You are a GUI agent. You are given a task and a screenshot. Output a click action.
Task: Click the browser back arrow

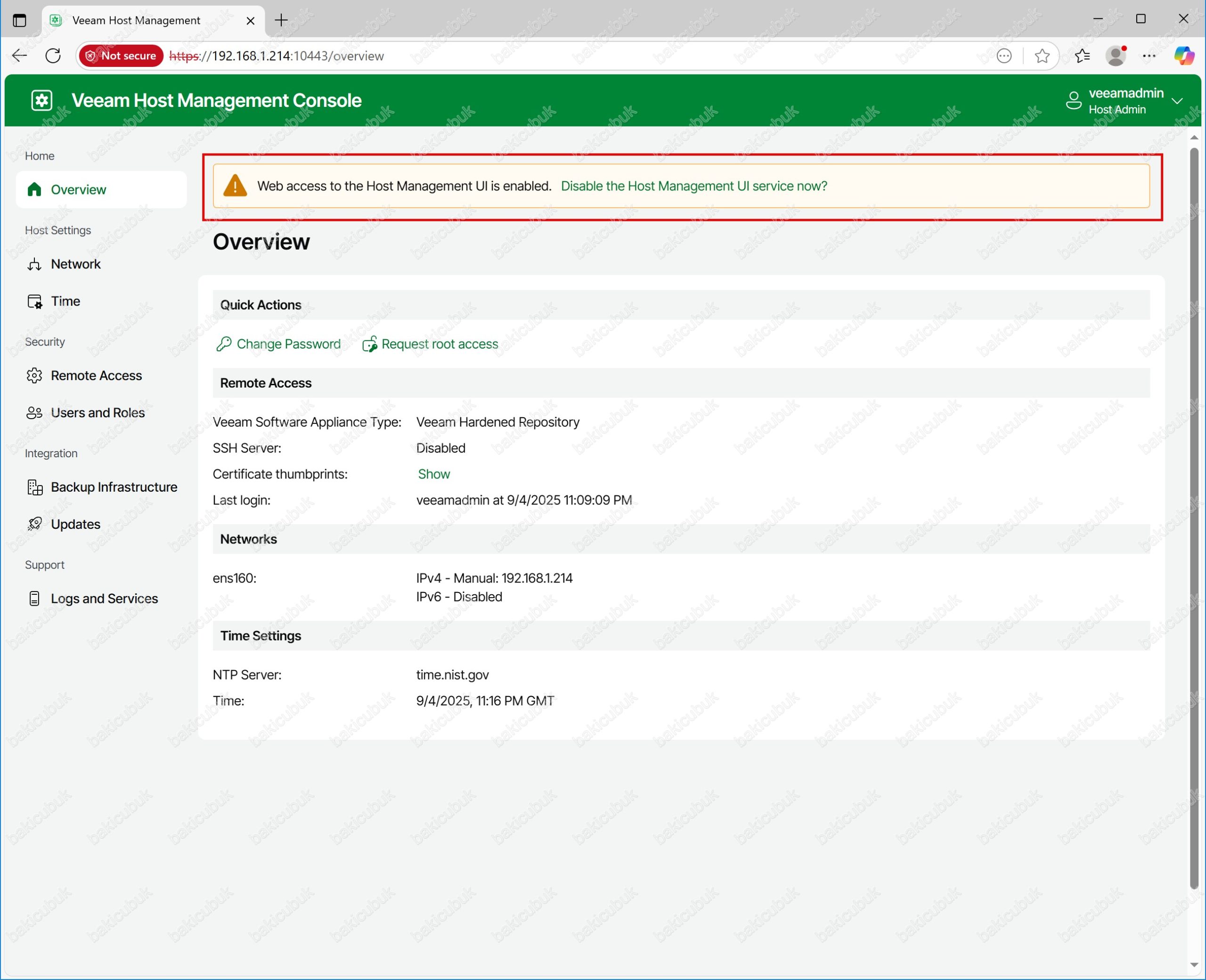[x=20, y=55]
